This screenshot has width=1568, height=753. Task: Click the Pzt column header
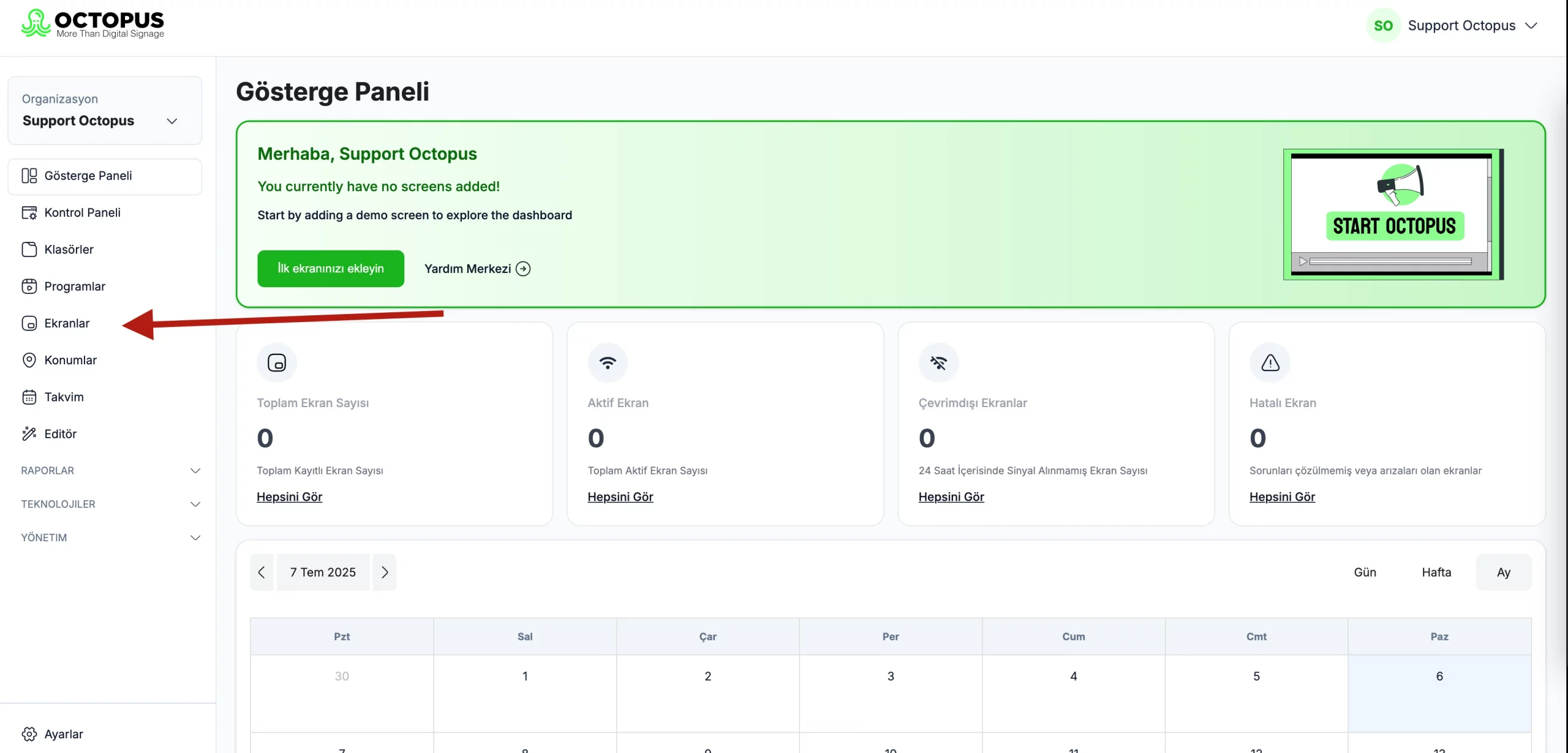(342, 637)
